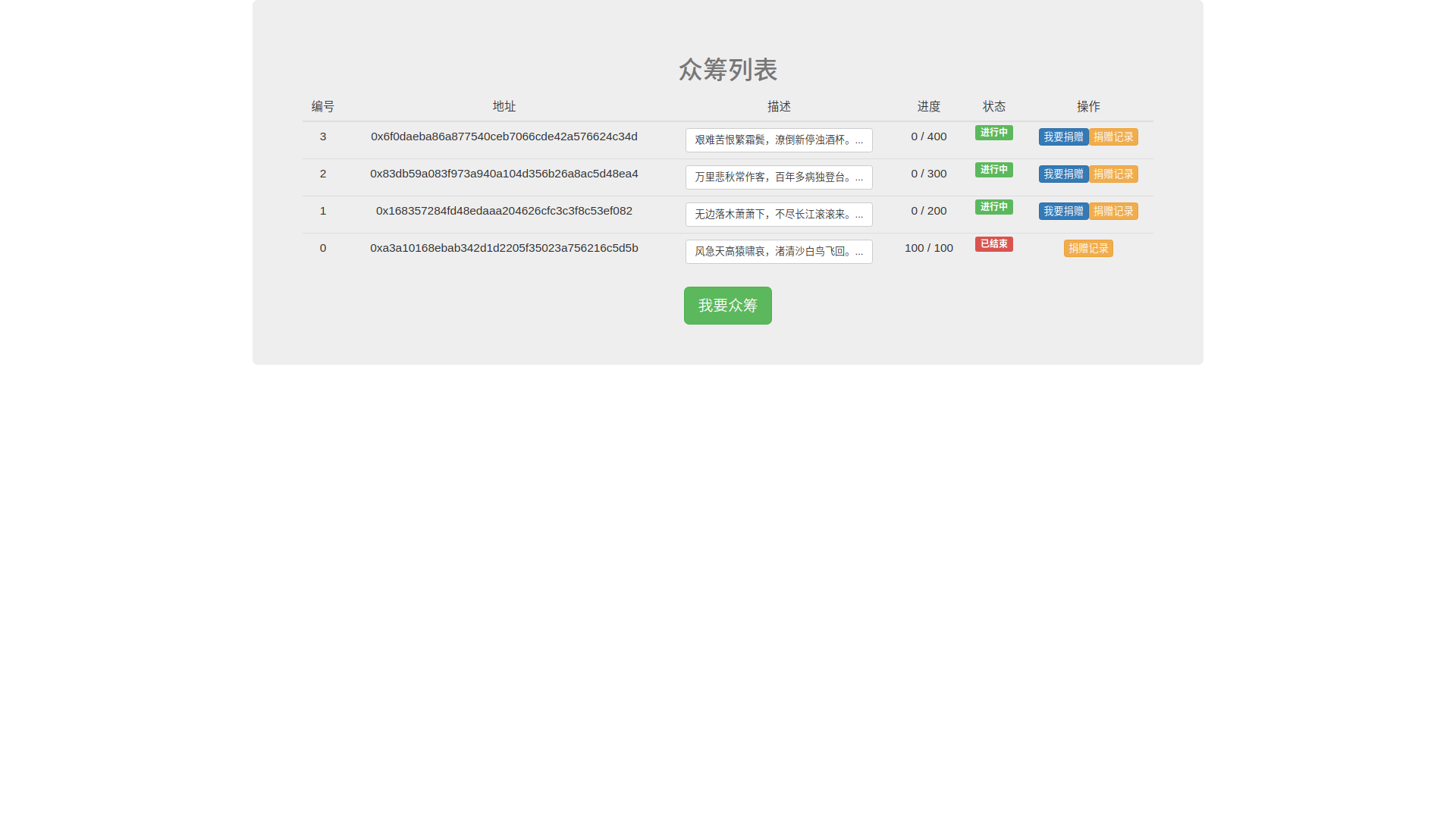Image resolution: width=1456 pixels, height=819 pixels.
Task: Click 进行中 badge in row 2
Action: click(993, 170)
